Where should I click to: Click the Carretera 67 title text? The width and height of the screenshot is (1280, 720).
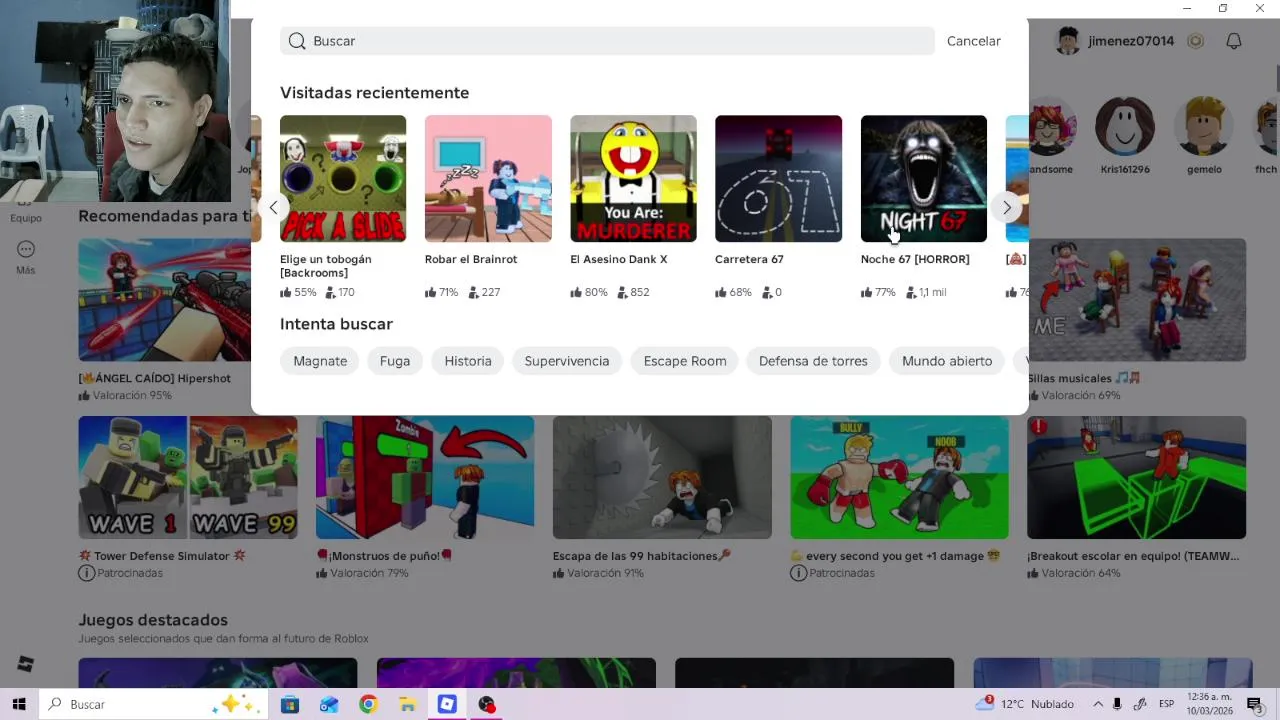(x=749, y=259)
